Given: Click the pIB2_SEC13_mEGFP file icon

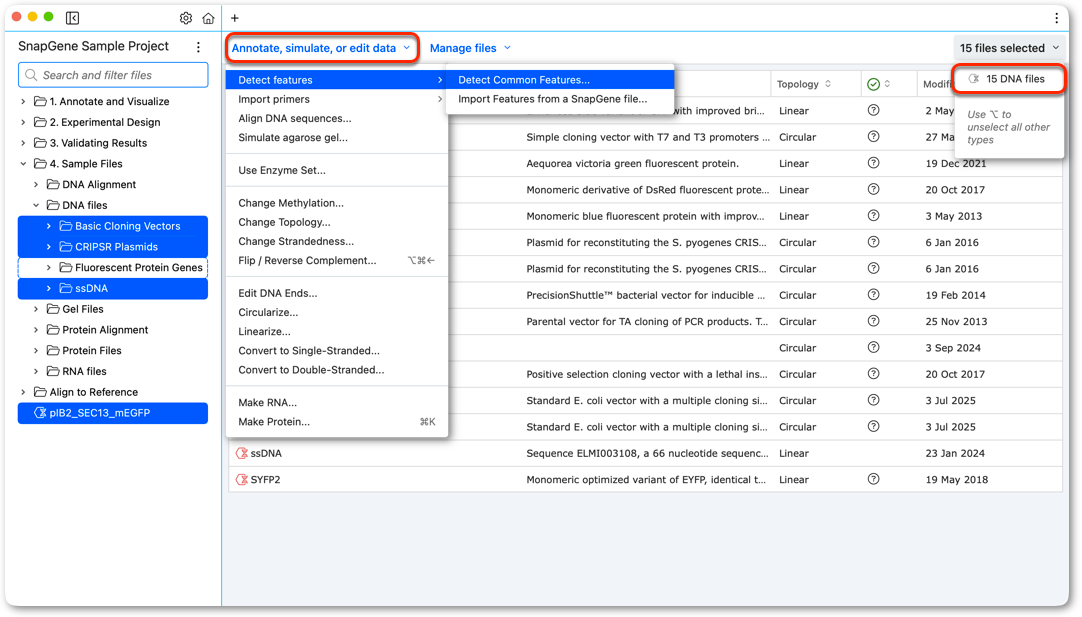Looking at the screenshot, I should (x=40, y=413).
